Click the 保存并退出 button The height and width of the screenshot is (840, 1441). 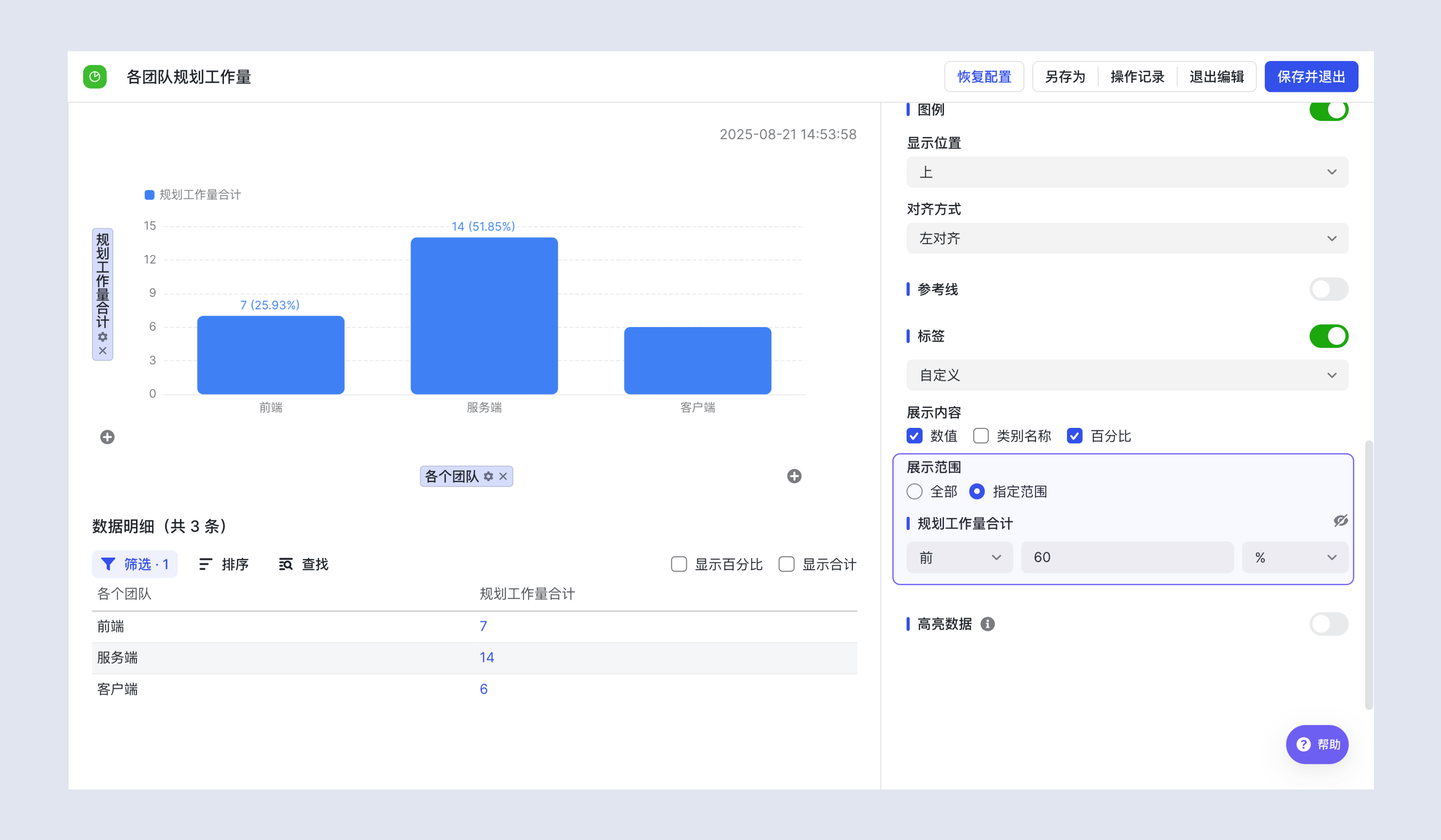point(1311,77)
